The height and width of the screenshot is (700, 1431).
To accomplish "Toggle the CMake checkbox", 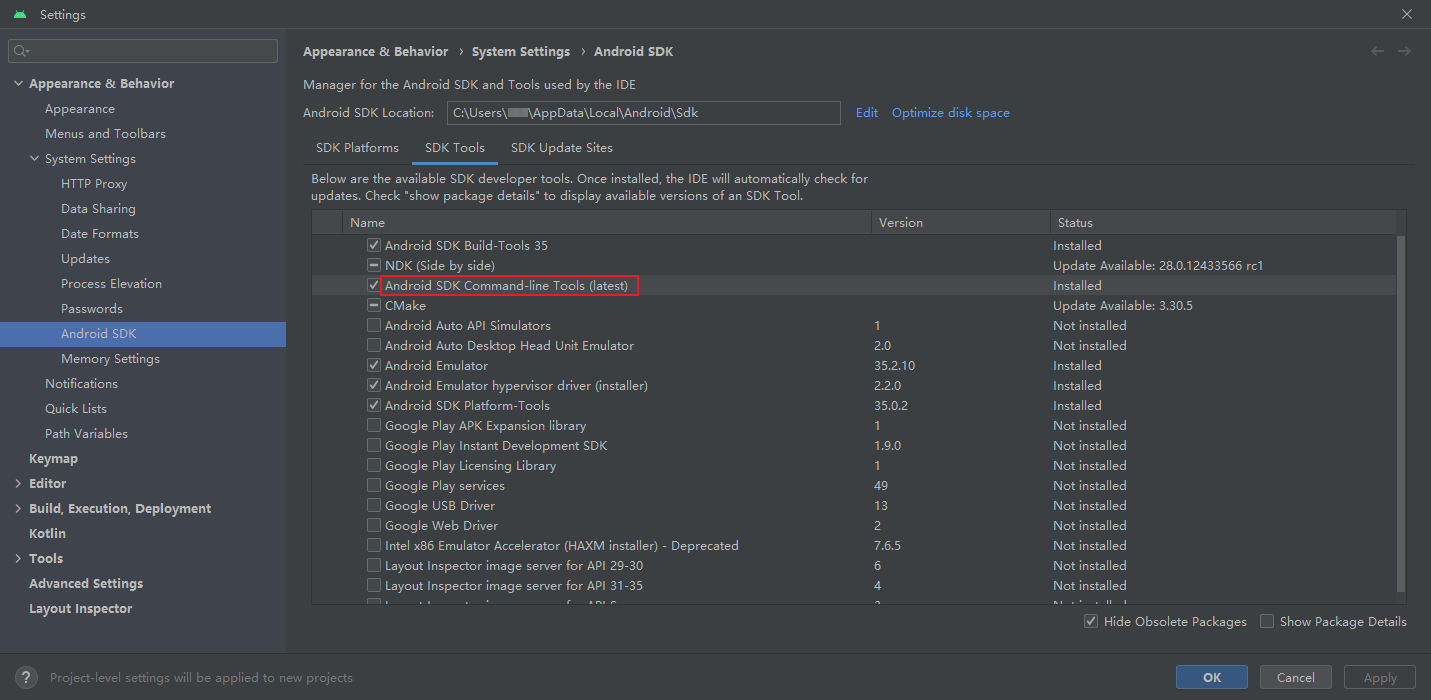I will [x=374, y=305].
